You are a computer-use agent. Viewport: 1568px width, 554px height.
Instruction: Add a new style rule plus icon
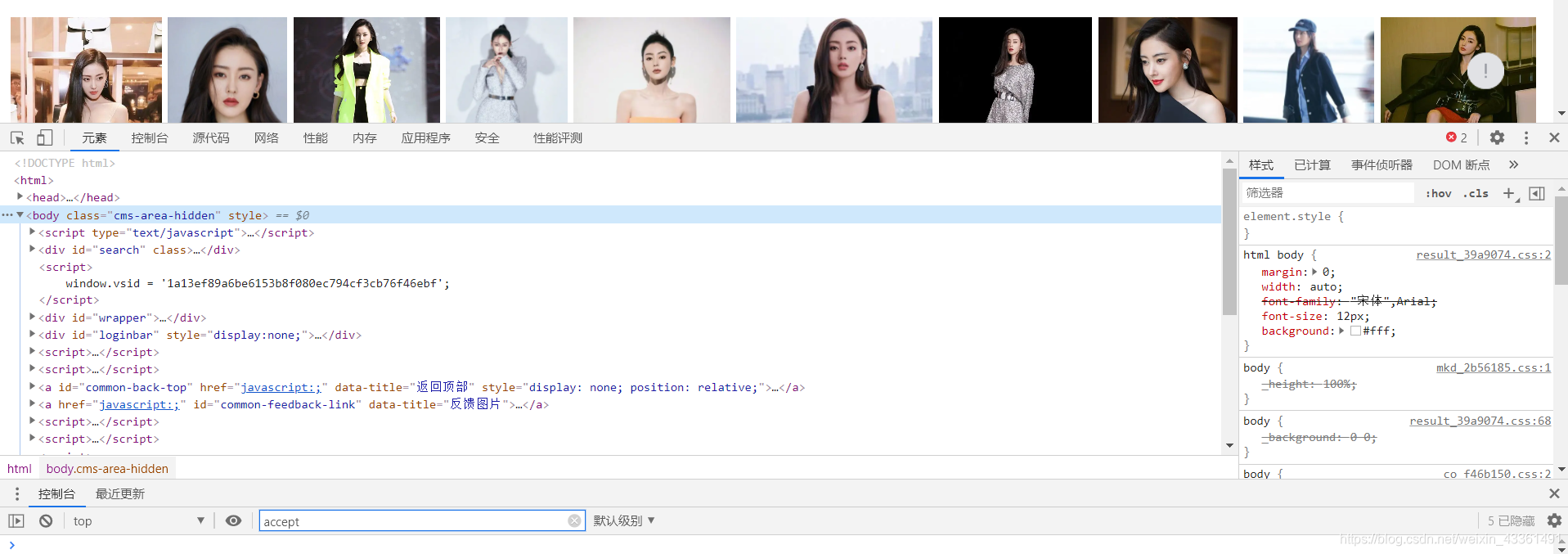click(x=1509, y=193)
